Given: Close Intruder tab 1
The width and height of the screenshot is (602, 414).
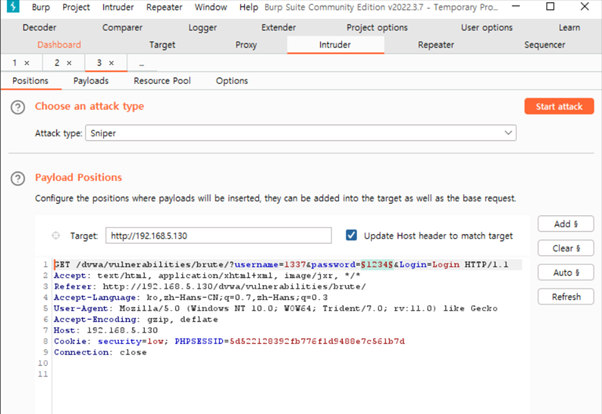Looking at the screenshot, I should coord(27,63).
